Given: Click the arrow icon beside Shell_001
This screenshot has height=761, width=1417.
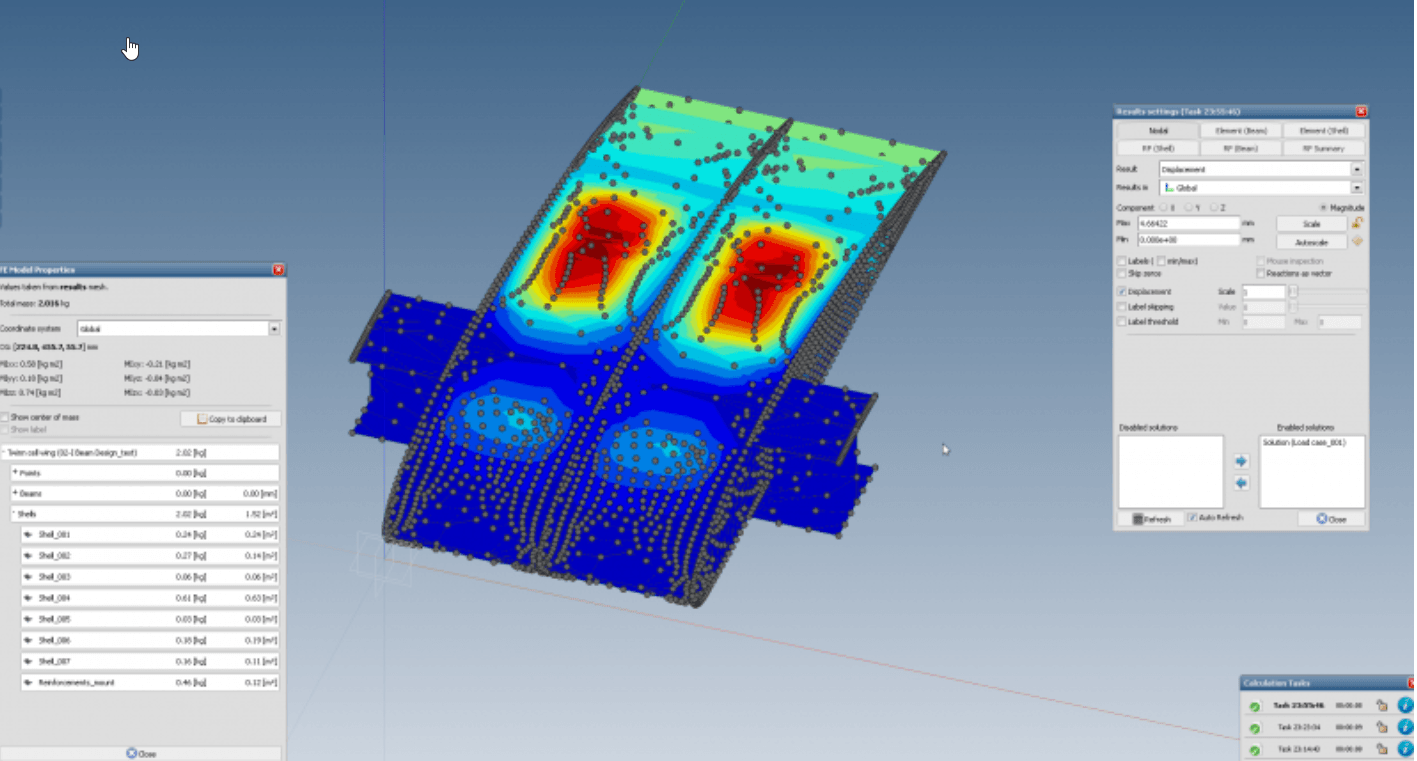Looking at the screenshot, I should tap(29, 535).
